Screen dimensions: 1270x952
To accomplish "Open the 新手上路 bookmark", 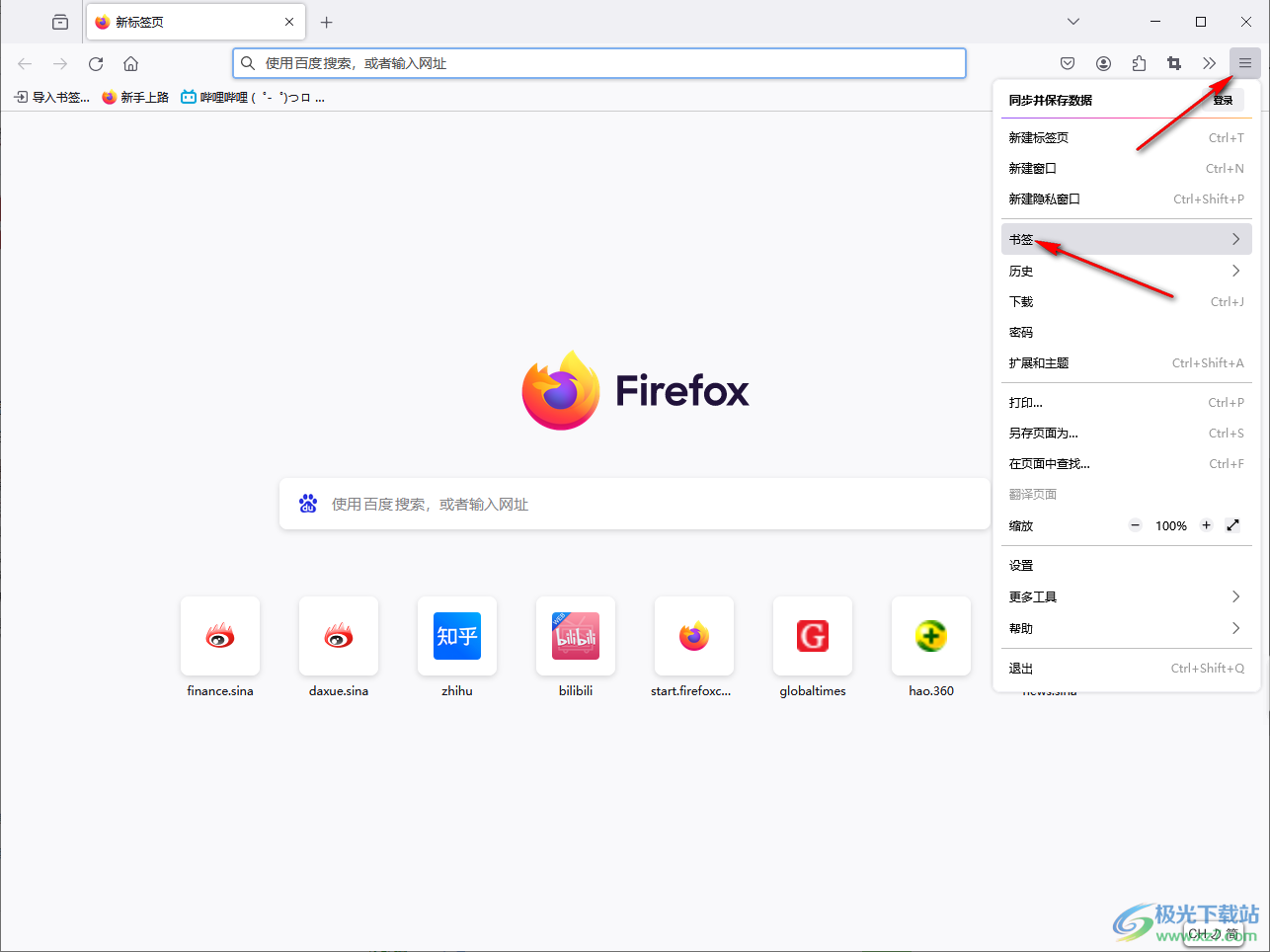I will (x=135, y=97).
